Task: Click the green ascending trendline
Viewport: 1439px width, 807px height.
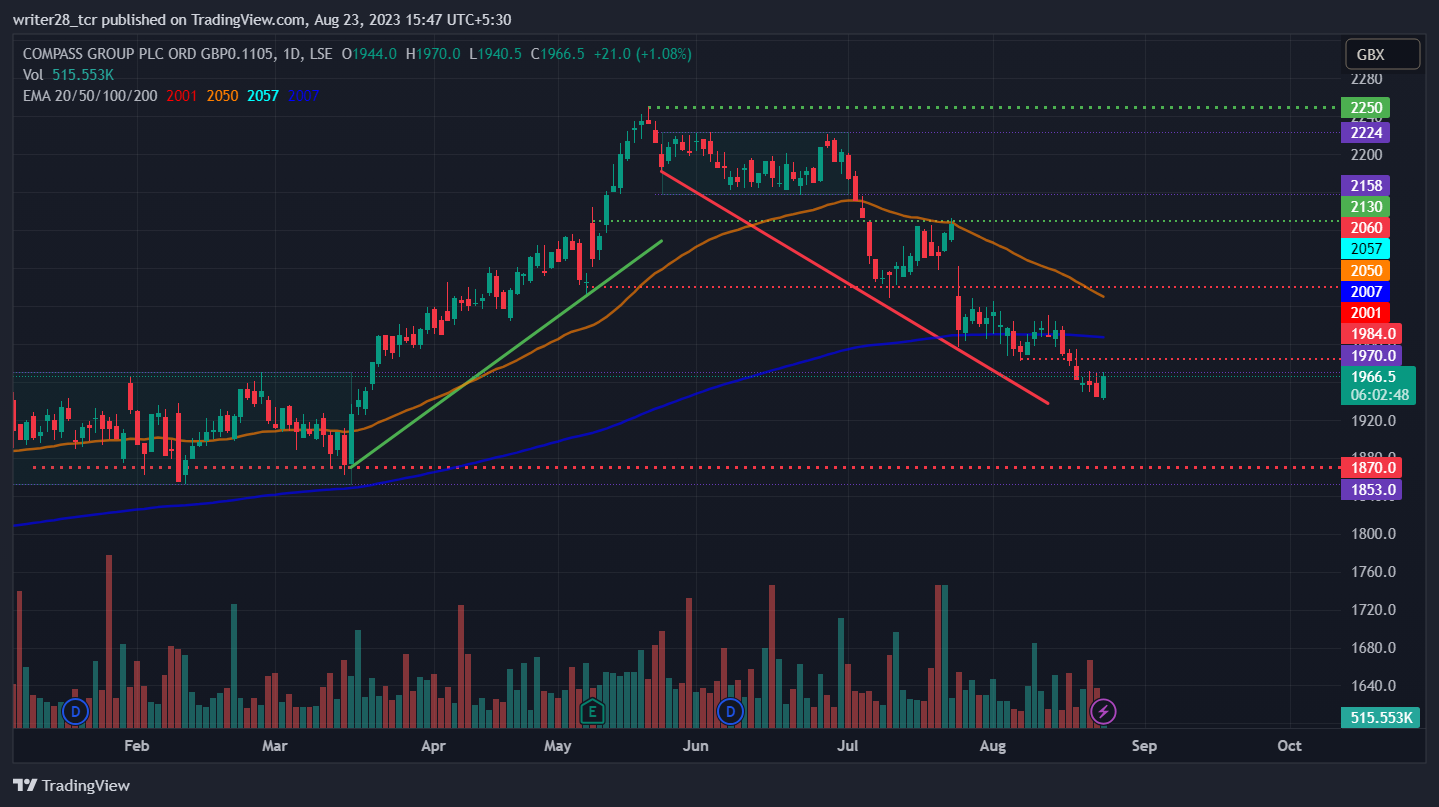Action: (x=508, y=353)
